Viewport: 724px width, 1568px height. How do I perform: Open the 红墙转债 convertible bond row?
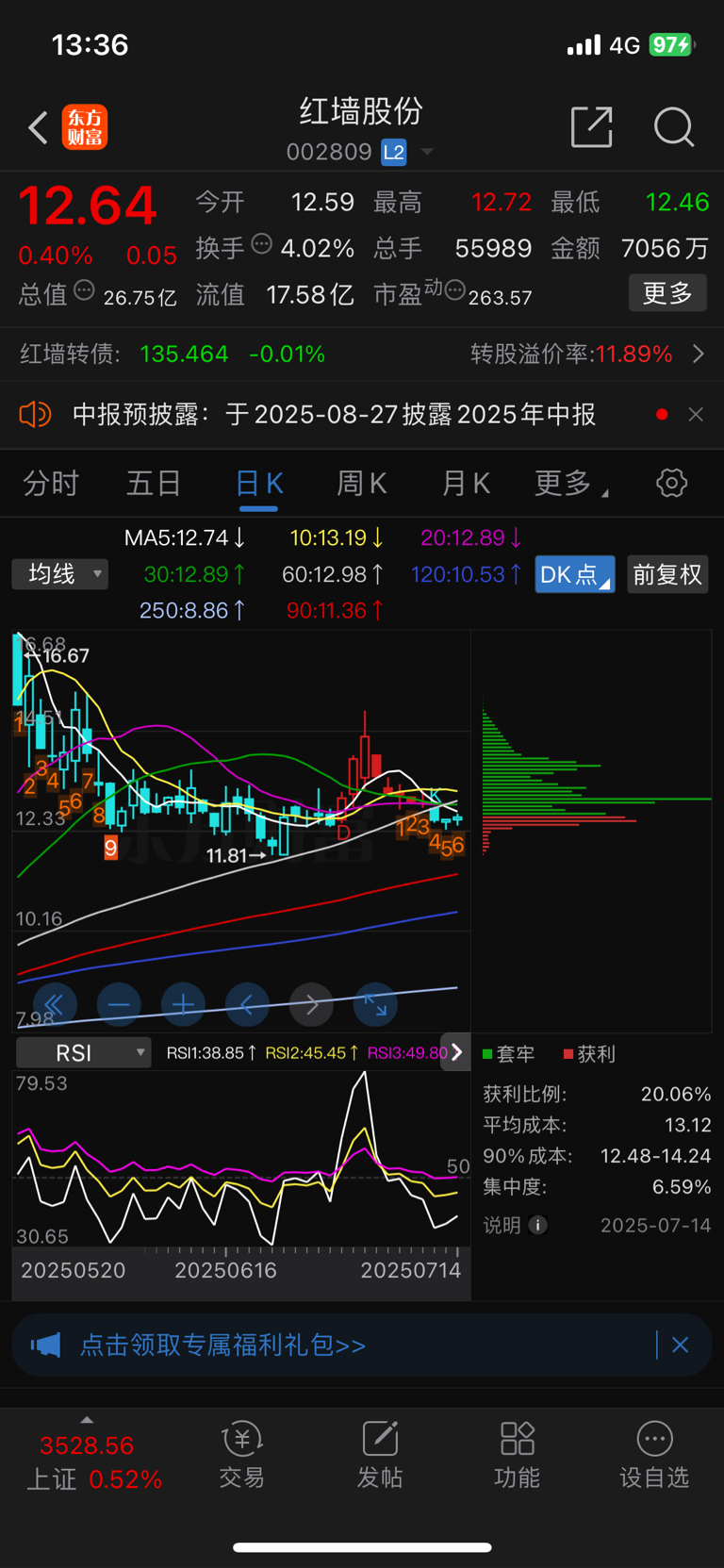[x=362, y=354]
